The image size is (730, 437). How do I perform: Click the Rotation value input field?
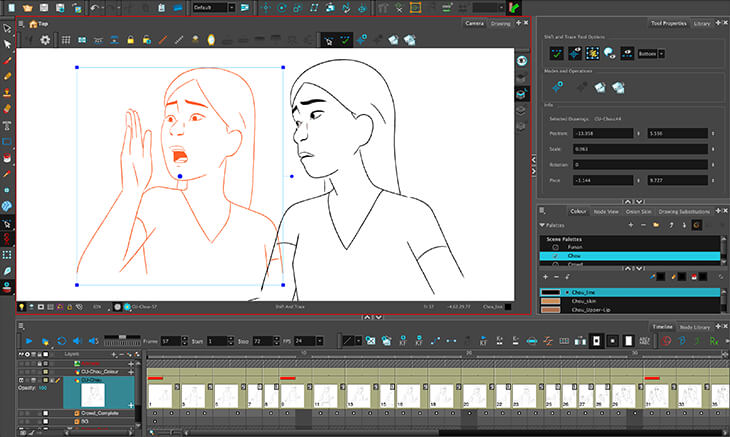pos(640,165)
